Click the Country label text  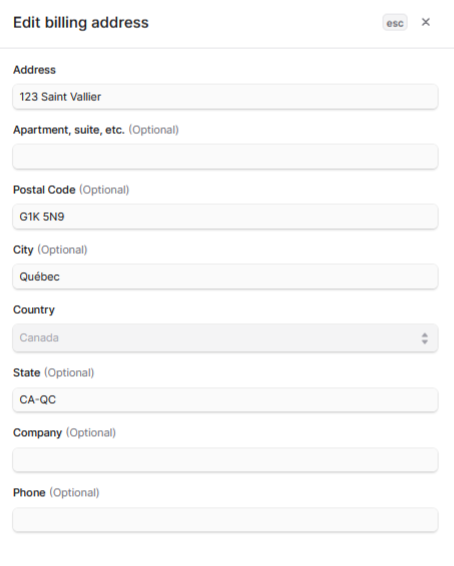(34, 310)
